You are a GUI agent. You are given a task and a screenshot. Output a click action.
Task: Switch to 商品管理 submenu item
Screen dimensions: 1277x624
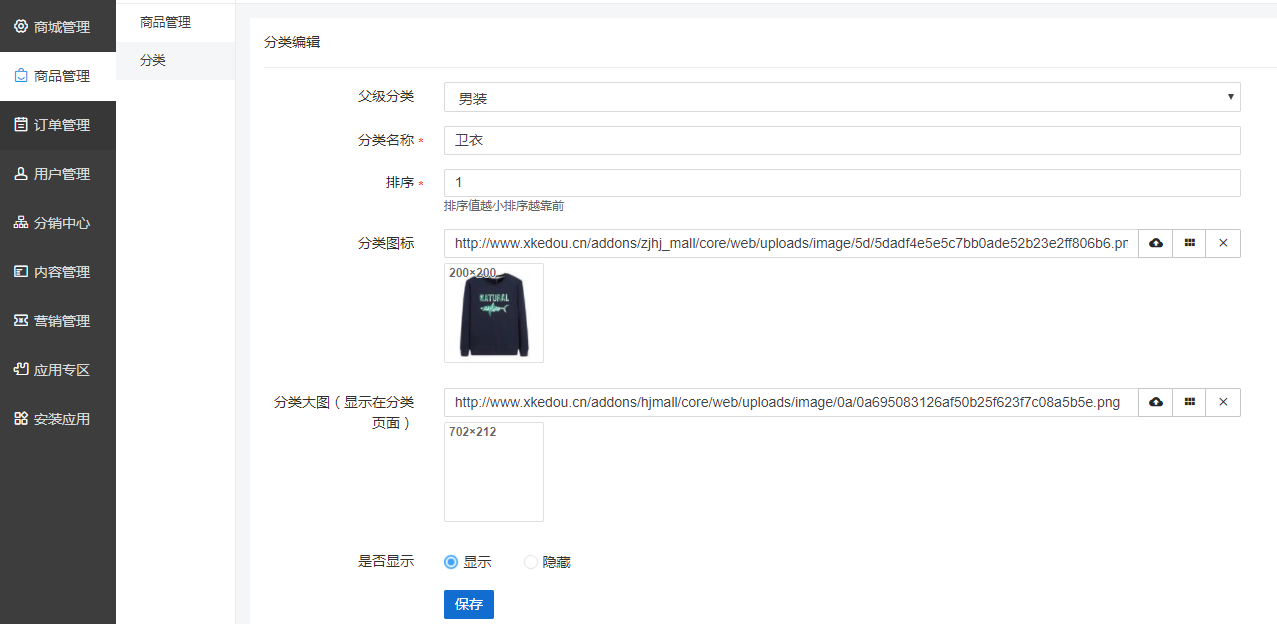[x=165, y=22]
